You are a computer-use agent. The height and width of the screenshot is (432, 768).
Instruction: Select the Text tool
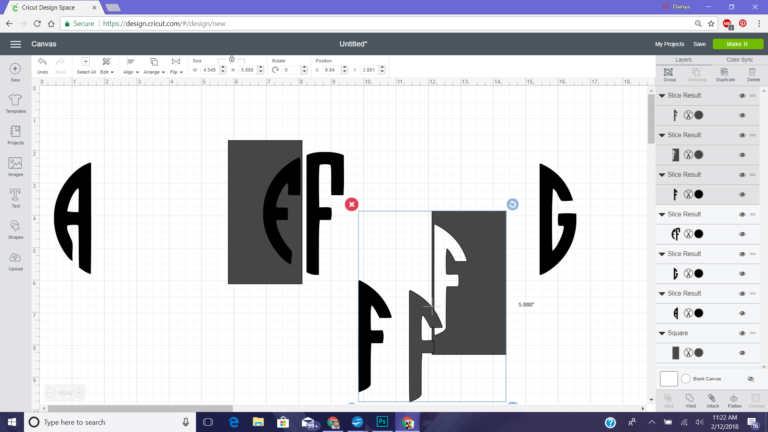click(x=15, y=197)
